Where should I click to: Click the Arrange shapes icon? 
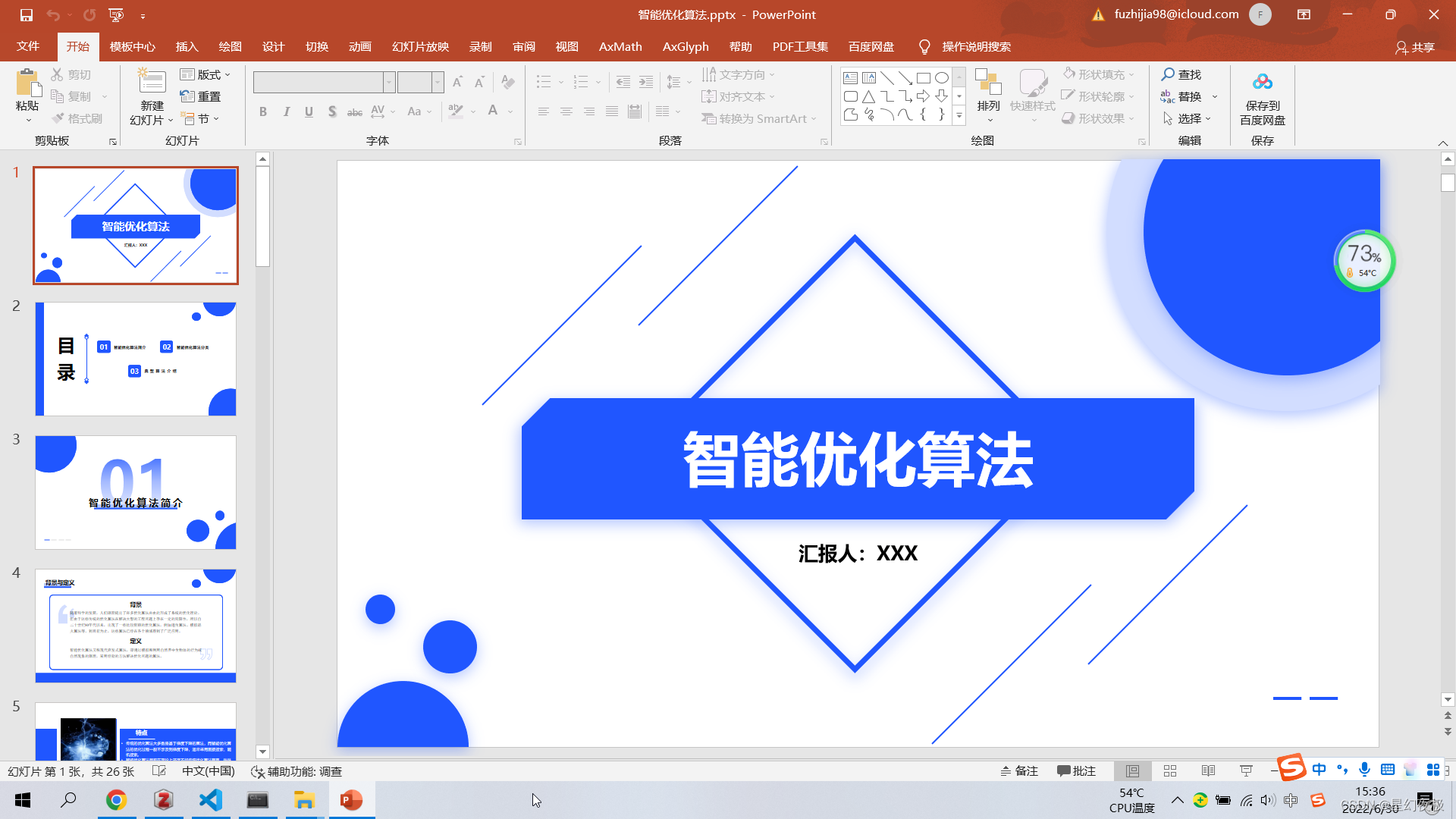988,82
